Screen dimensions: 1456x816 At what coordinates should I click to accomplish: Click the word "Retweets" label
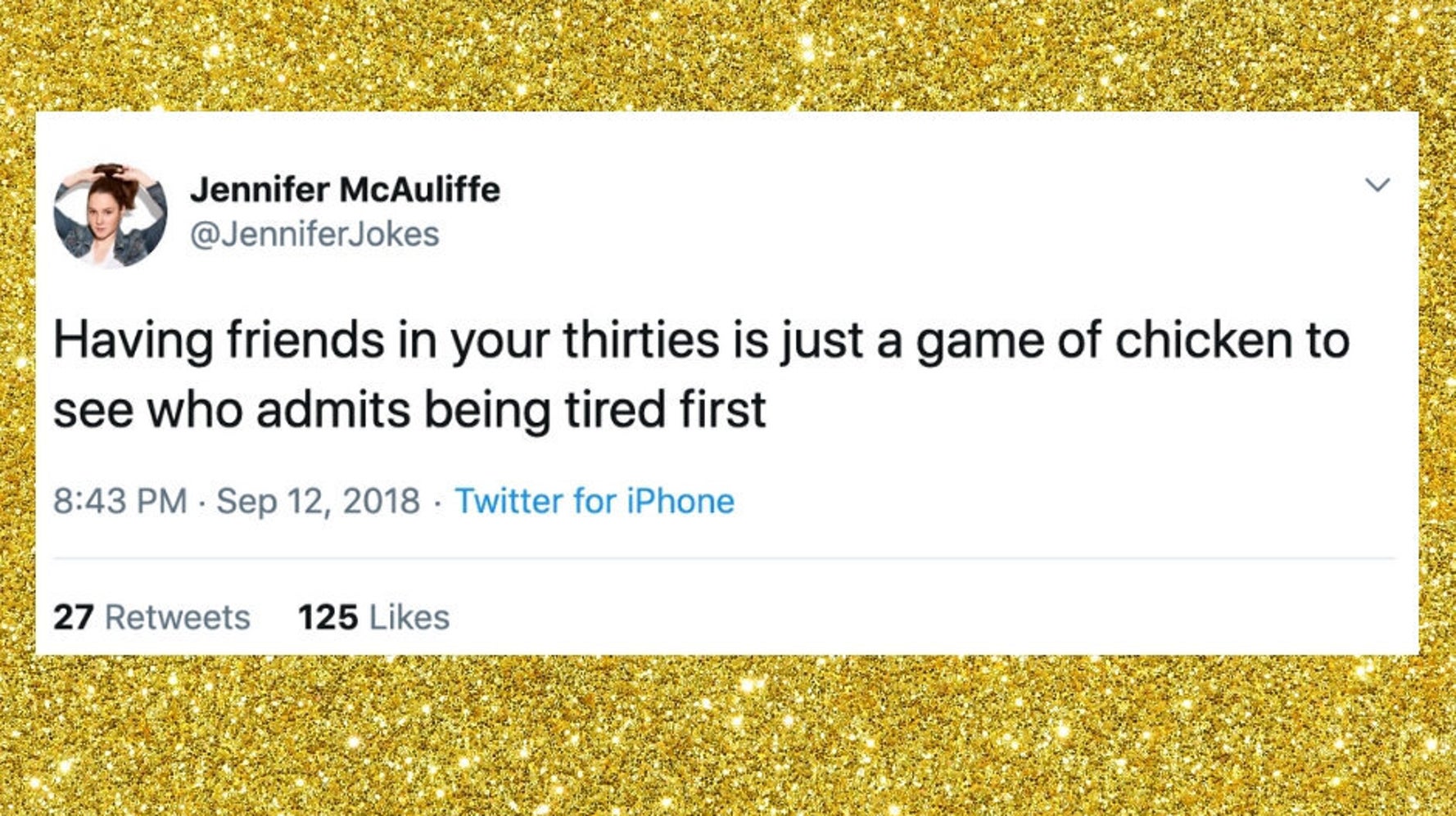point(178,617)
